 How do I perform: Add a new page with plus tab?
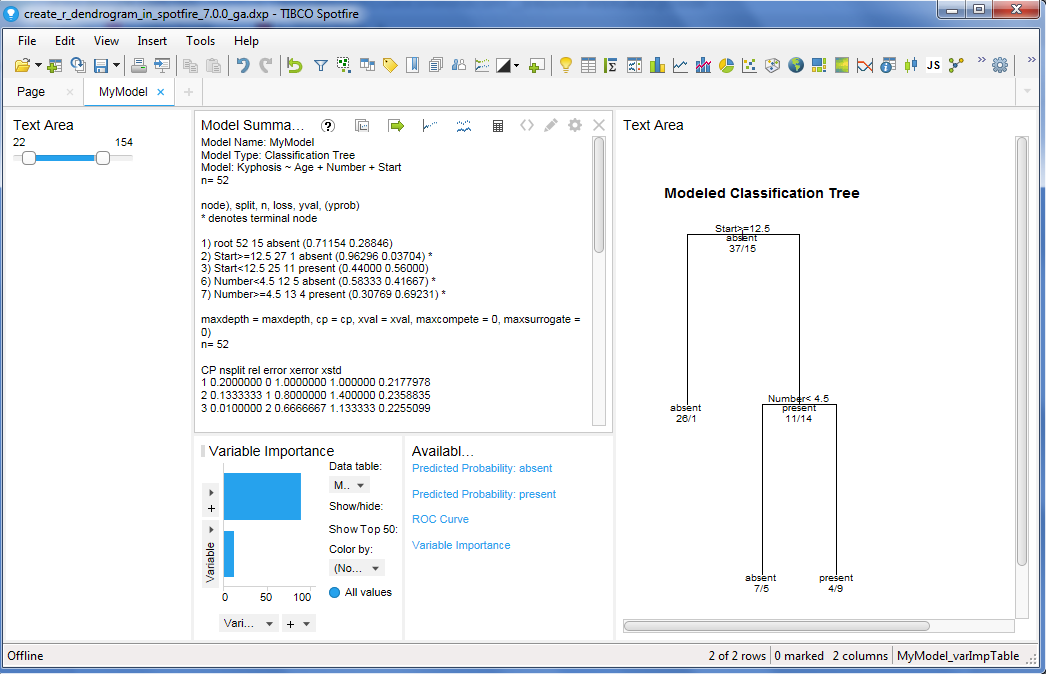pyautogui.click(x=189, y=92)
